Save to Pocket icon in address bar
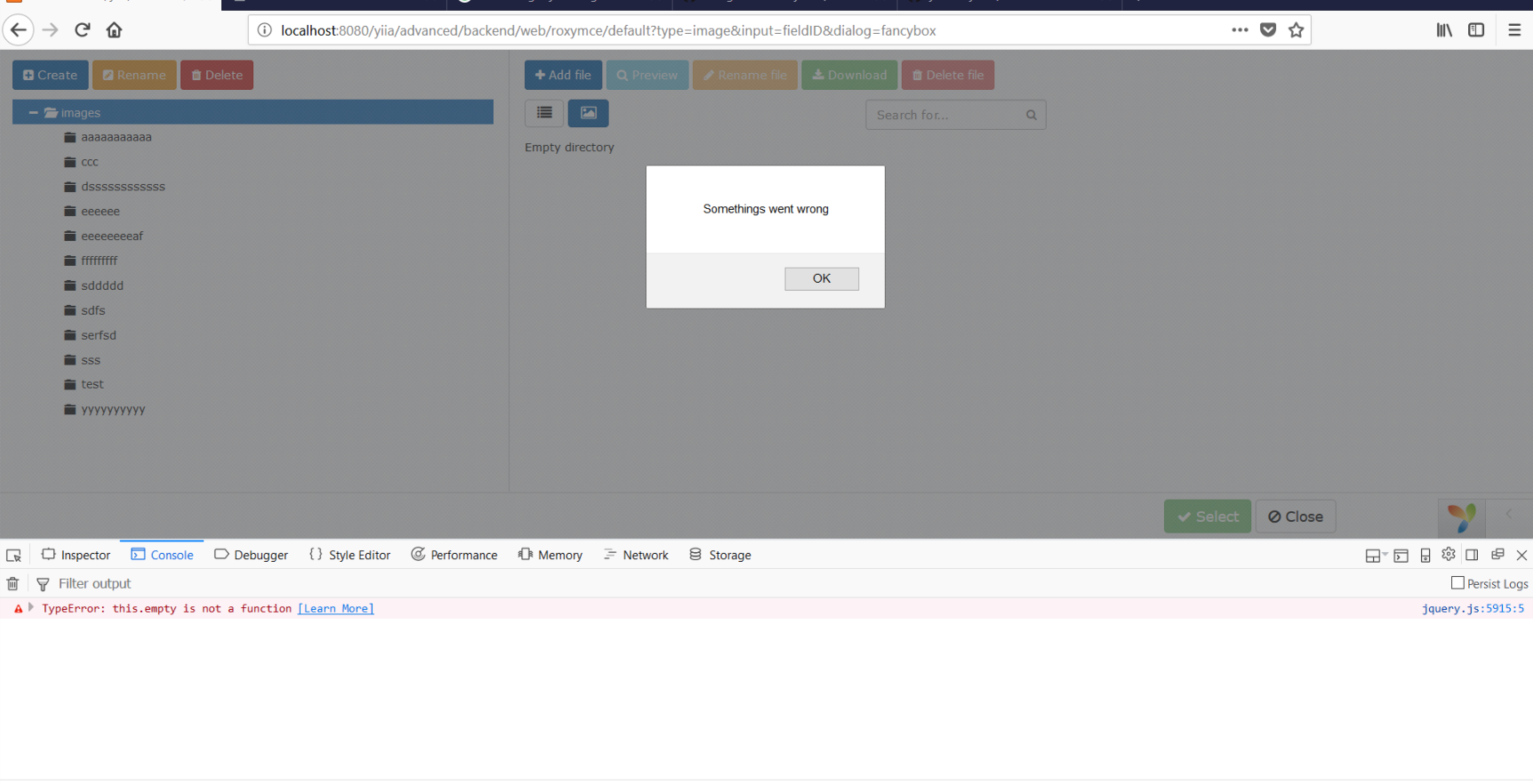 click(1268, 30)
